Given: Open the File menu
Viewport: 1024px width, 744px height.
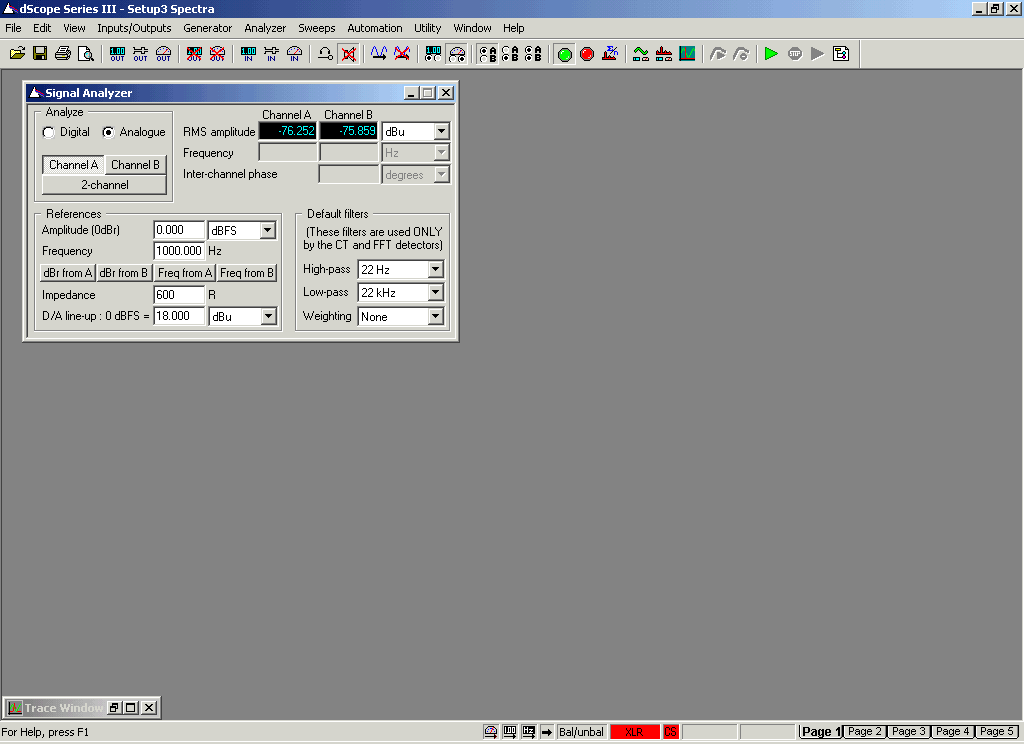Looking at the screenshot, I should 13,28.
